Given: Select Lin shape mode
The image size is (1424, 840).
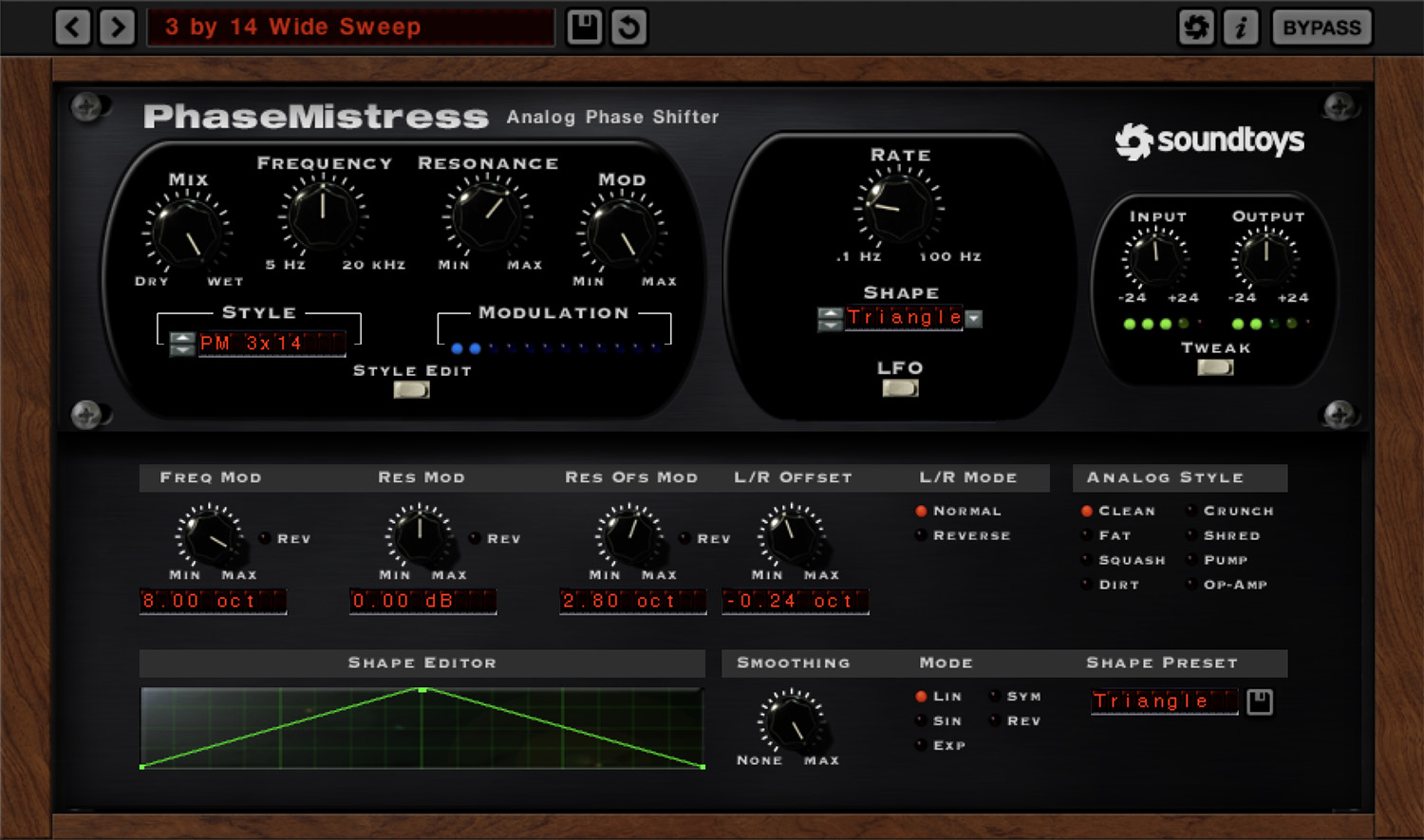Looking at the screenshot, I should pos(921,697).
